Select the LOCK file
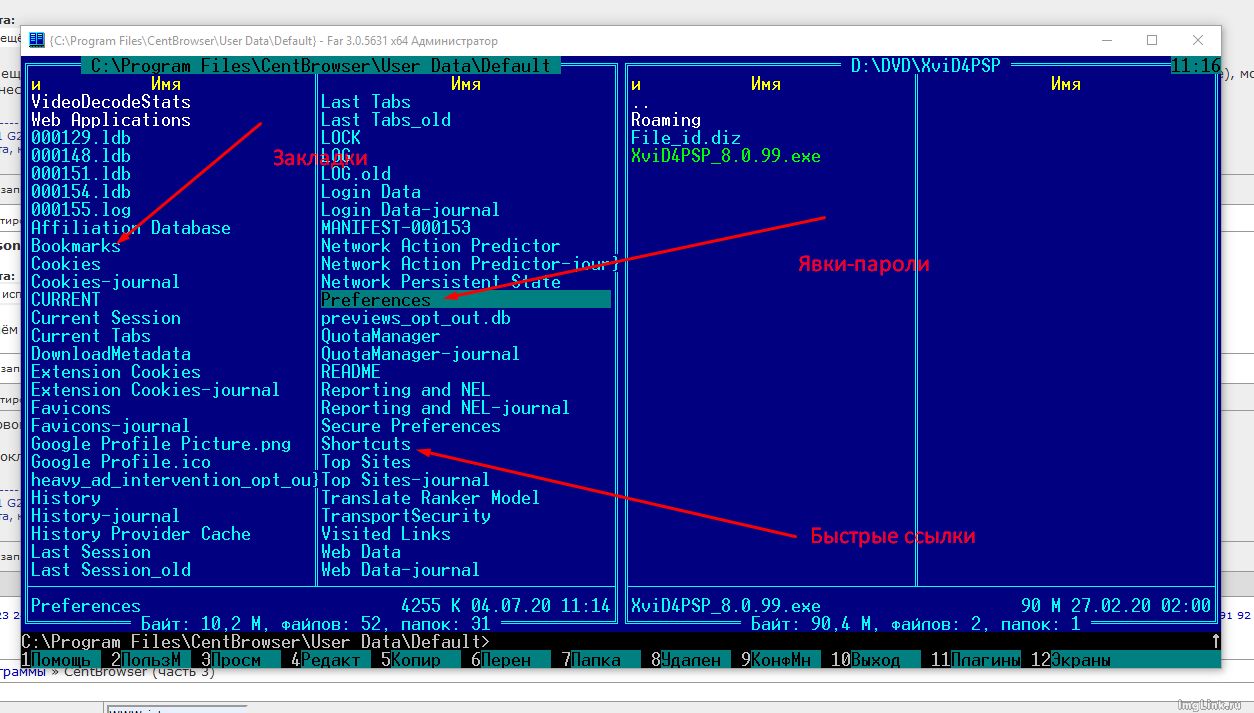Screen dimensions: 1254x713 (x=341, y=138)
